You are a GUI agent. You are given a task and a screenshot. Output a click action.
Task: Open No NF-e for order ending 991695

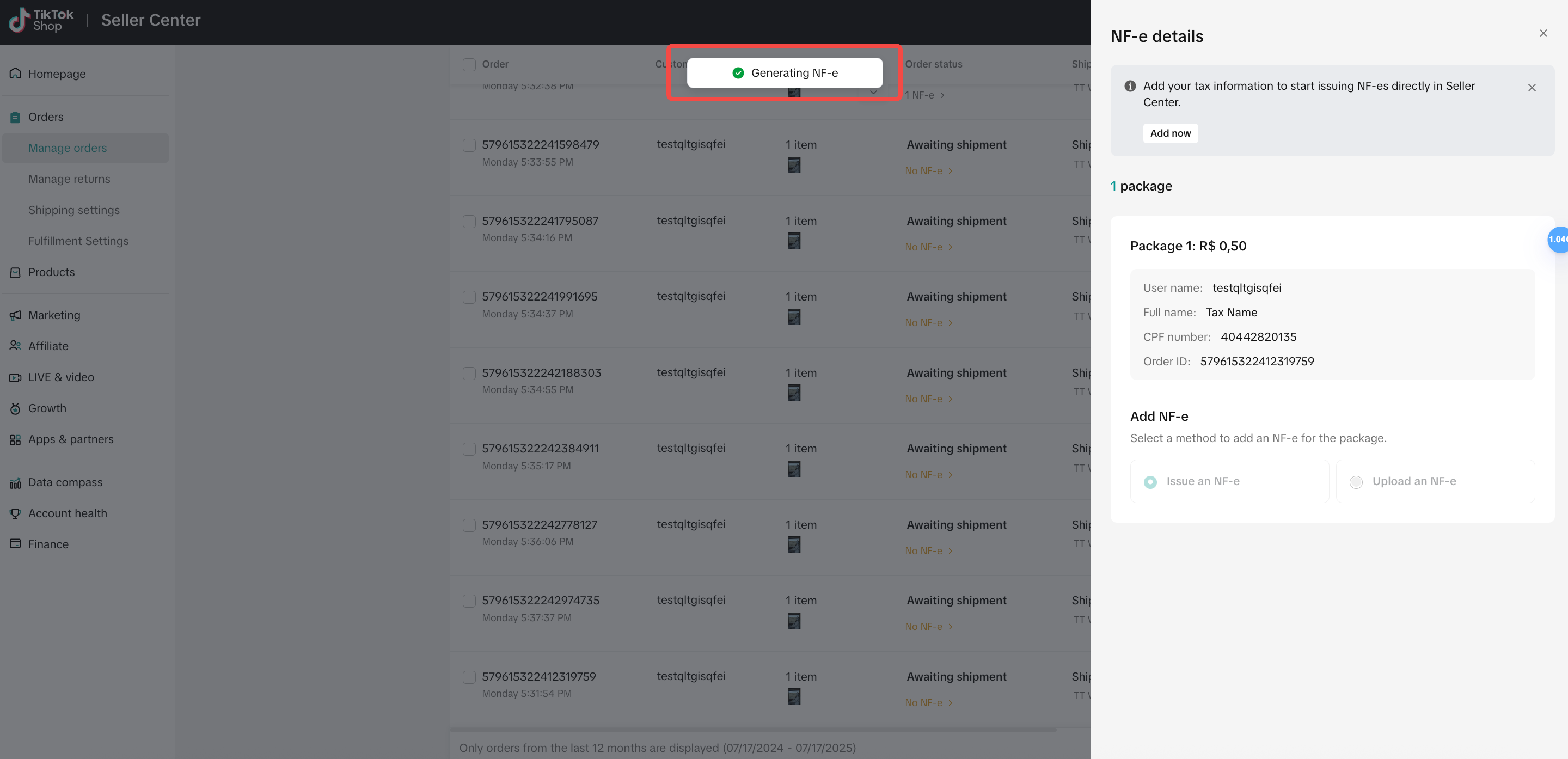click(928, 322)
